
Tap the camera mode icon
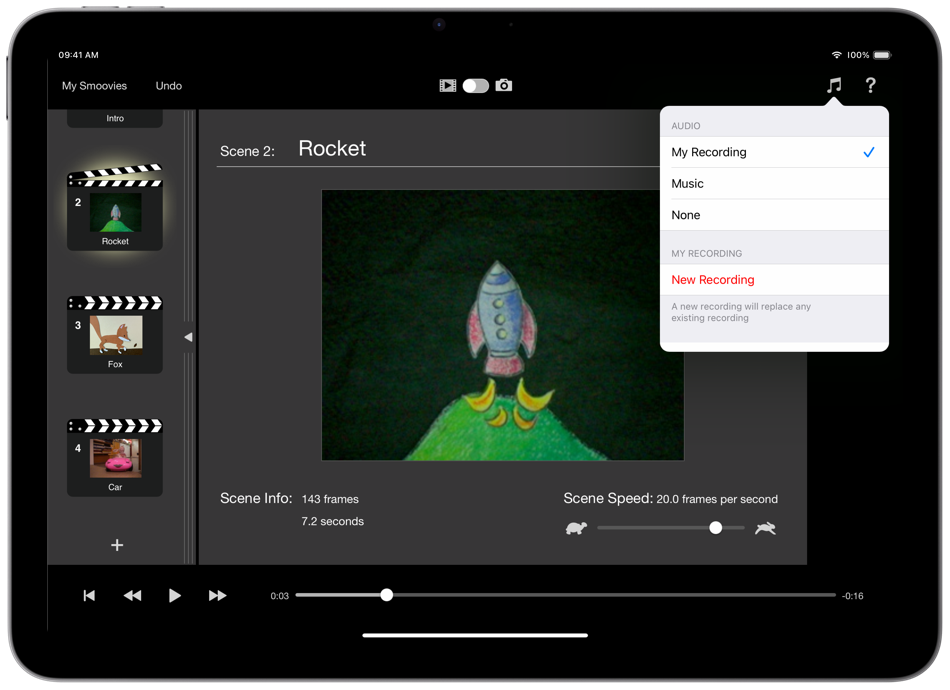coord(503,85)
